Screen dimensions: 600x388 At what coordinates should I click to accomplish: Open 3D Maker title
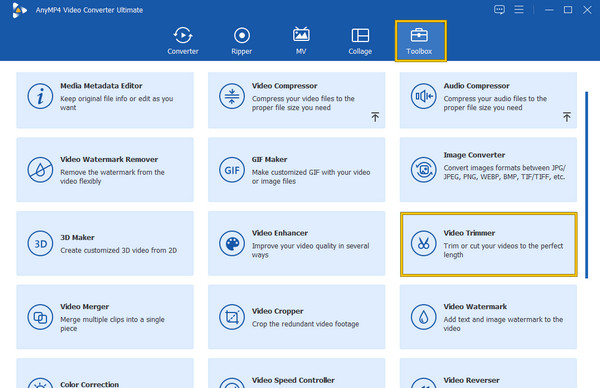77,237
